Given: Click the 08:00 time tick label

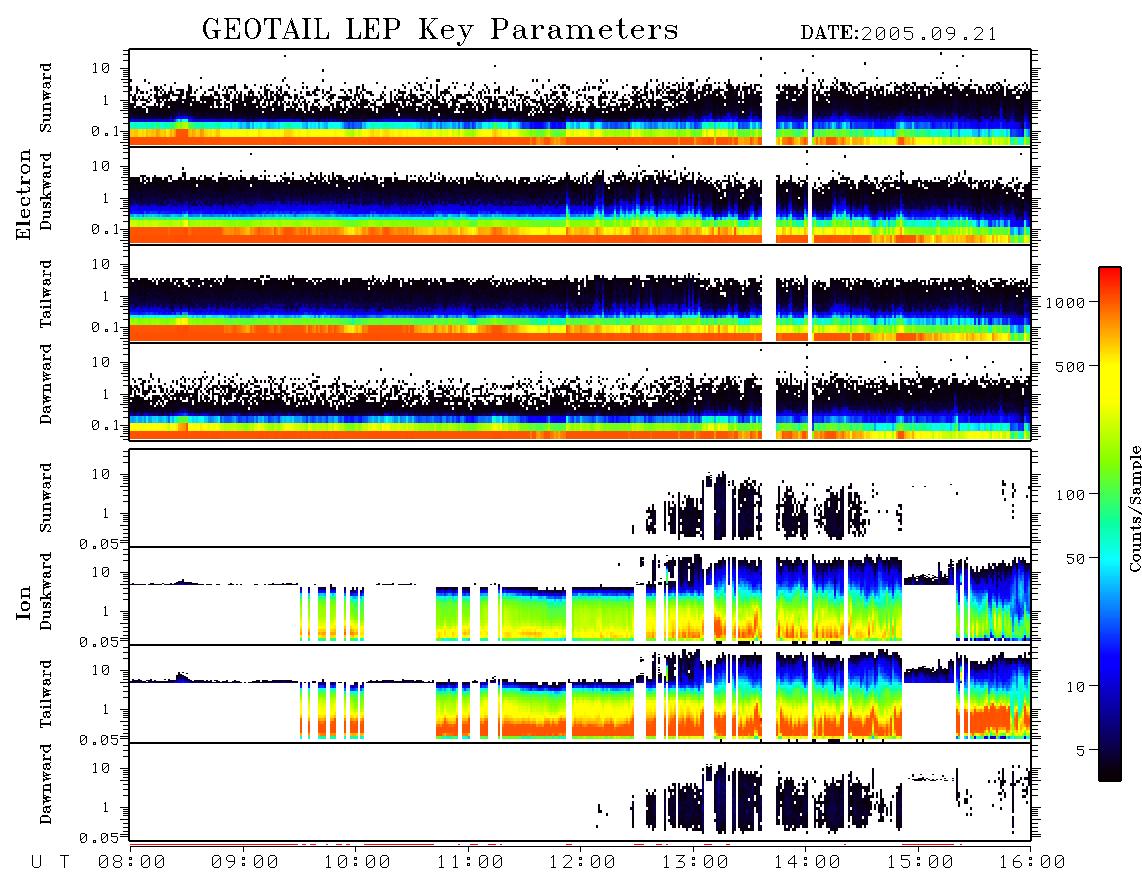Looking at the screenshot, I should (x=131, y=863).
